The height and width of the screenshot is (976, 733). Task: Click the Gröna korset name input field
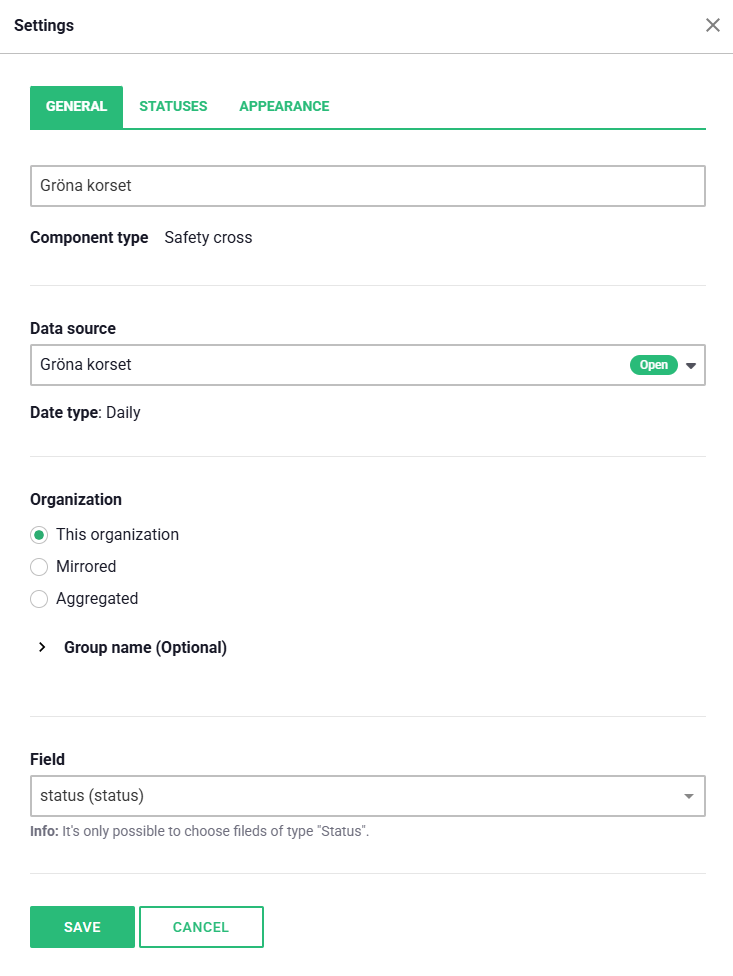point(368,186)
